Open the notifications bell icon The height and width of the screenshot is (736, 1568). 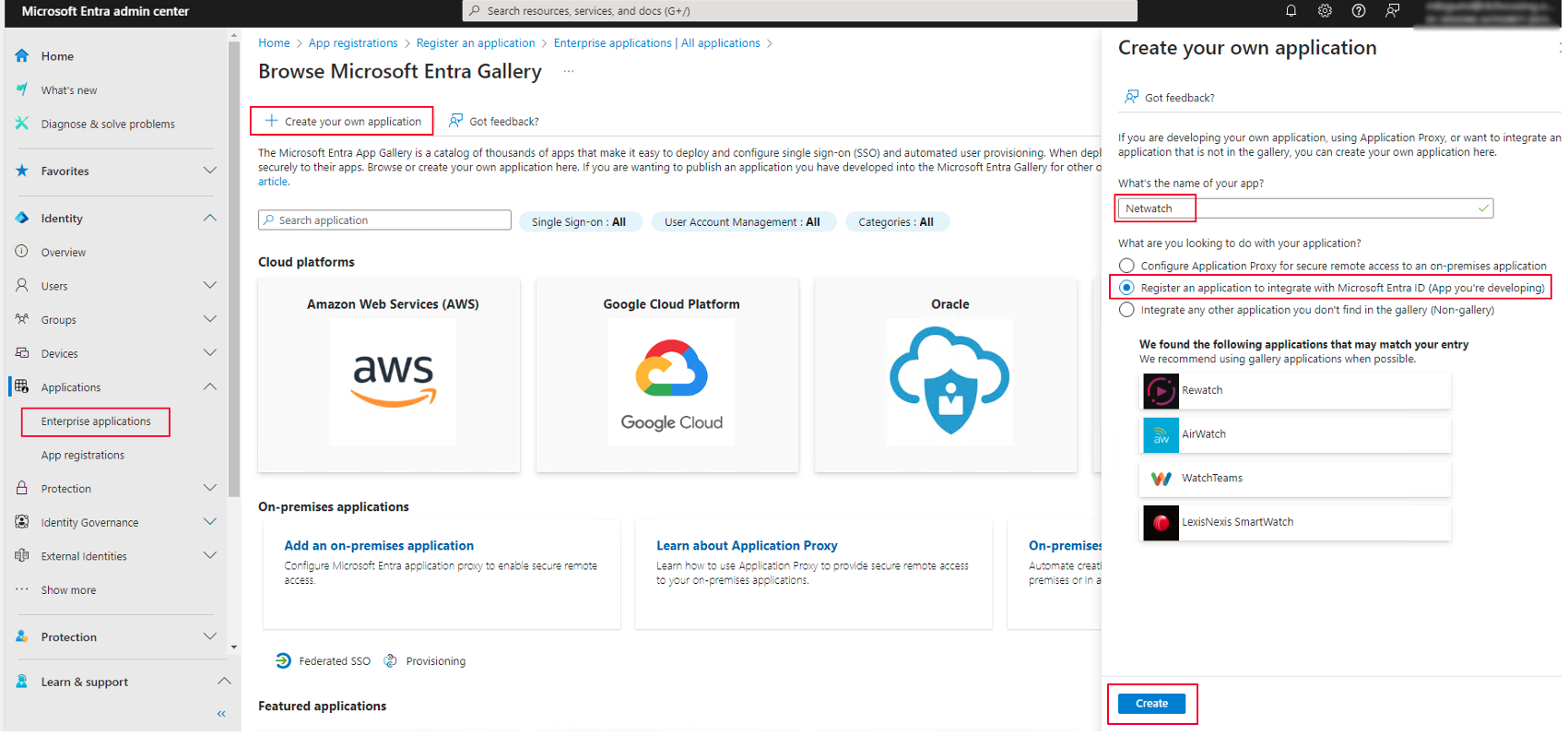pos(1291,11)
